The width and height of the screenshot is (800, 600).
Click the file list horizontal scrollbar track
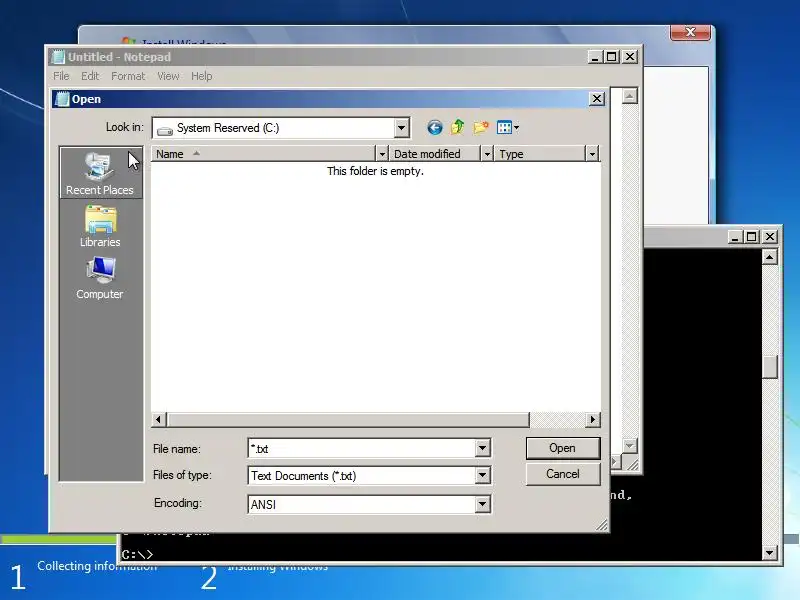tap(557, 419)
